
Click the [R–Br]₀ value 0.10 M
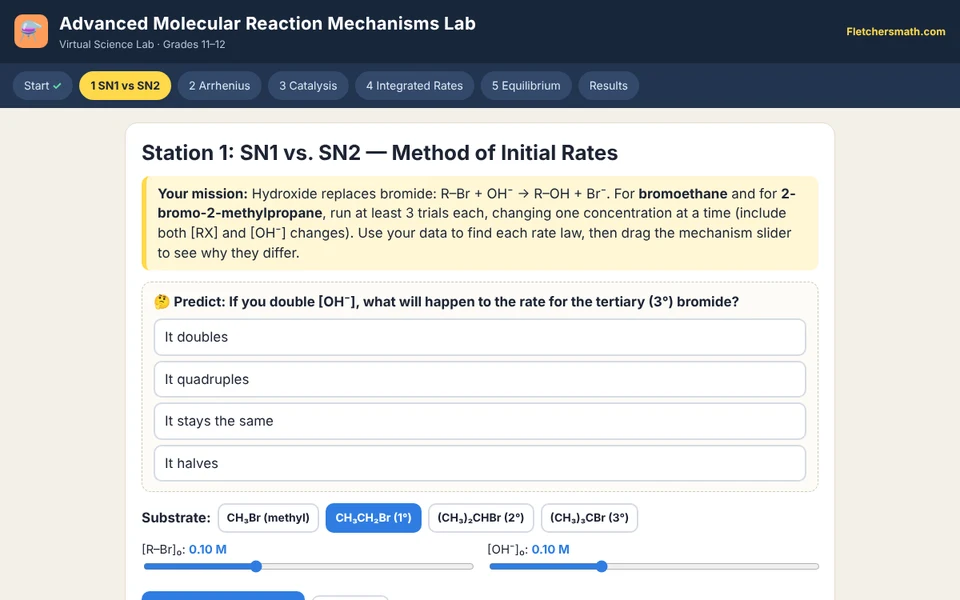click(208, 550)
